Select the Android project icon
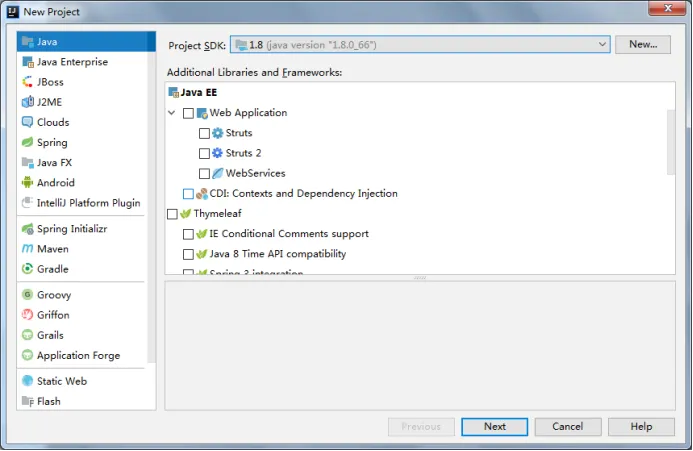The height and width of the screenshot is (451, 693). click(x=27, y=183)
